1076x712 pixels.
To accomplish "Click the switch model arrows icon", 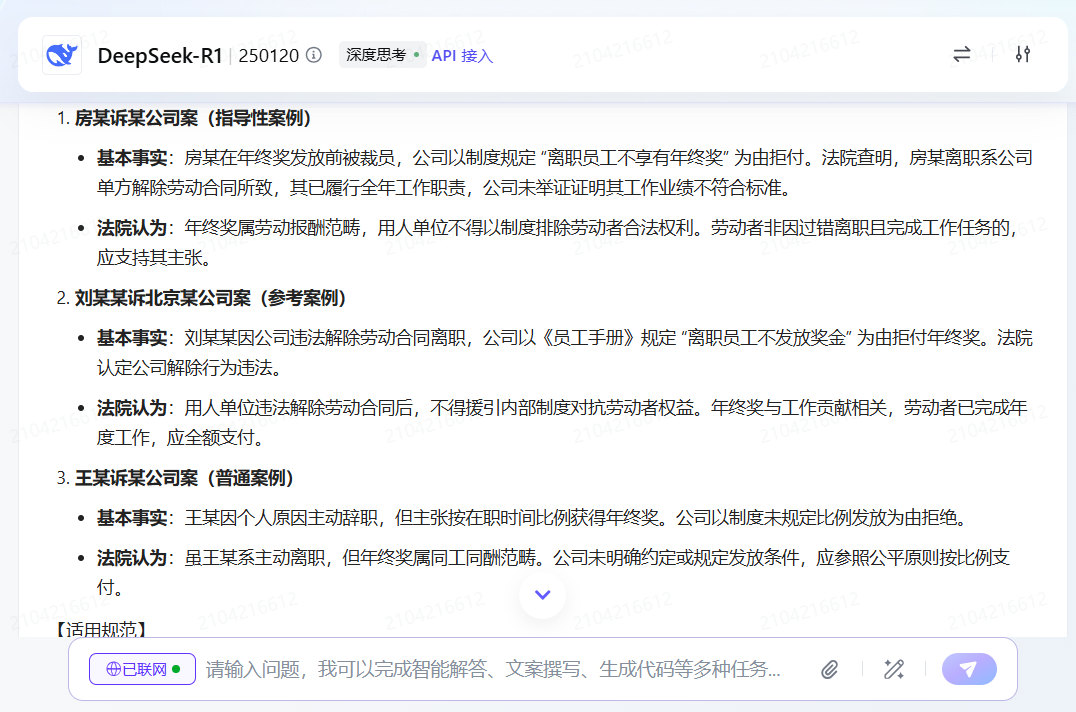I will [961, 55].
